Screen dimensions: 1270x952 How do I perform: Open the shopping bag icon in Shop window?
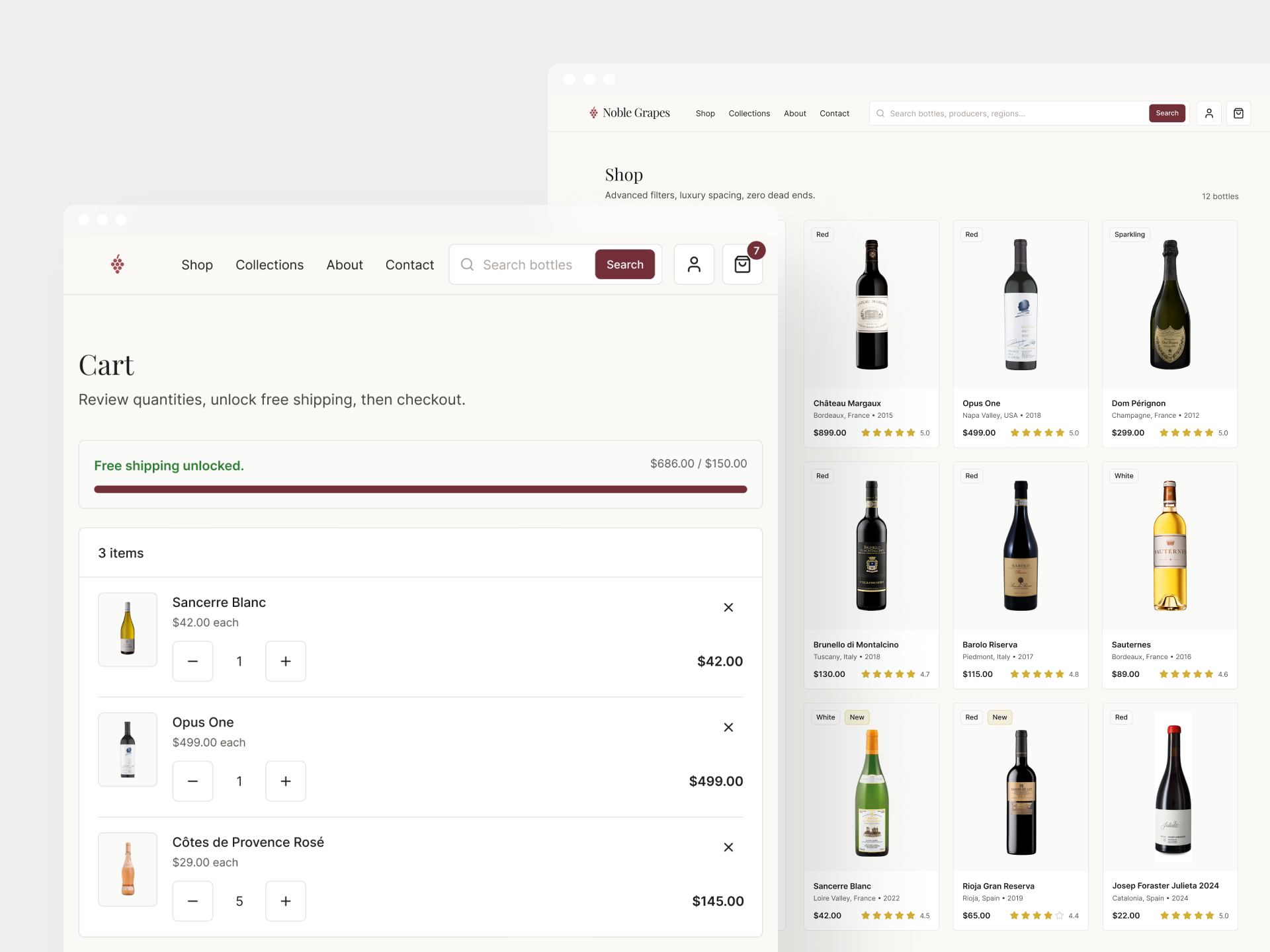click(x=1238, y=113)
